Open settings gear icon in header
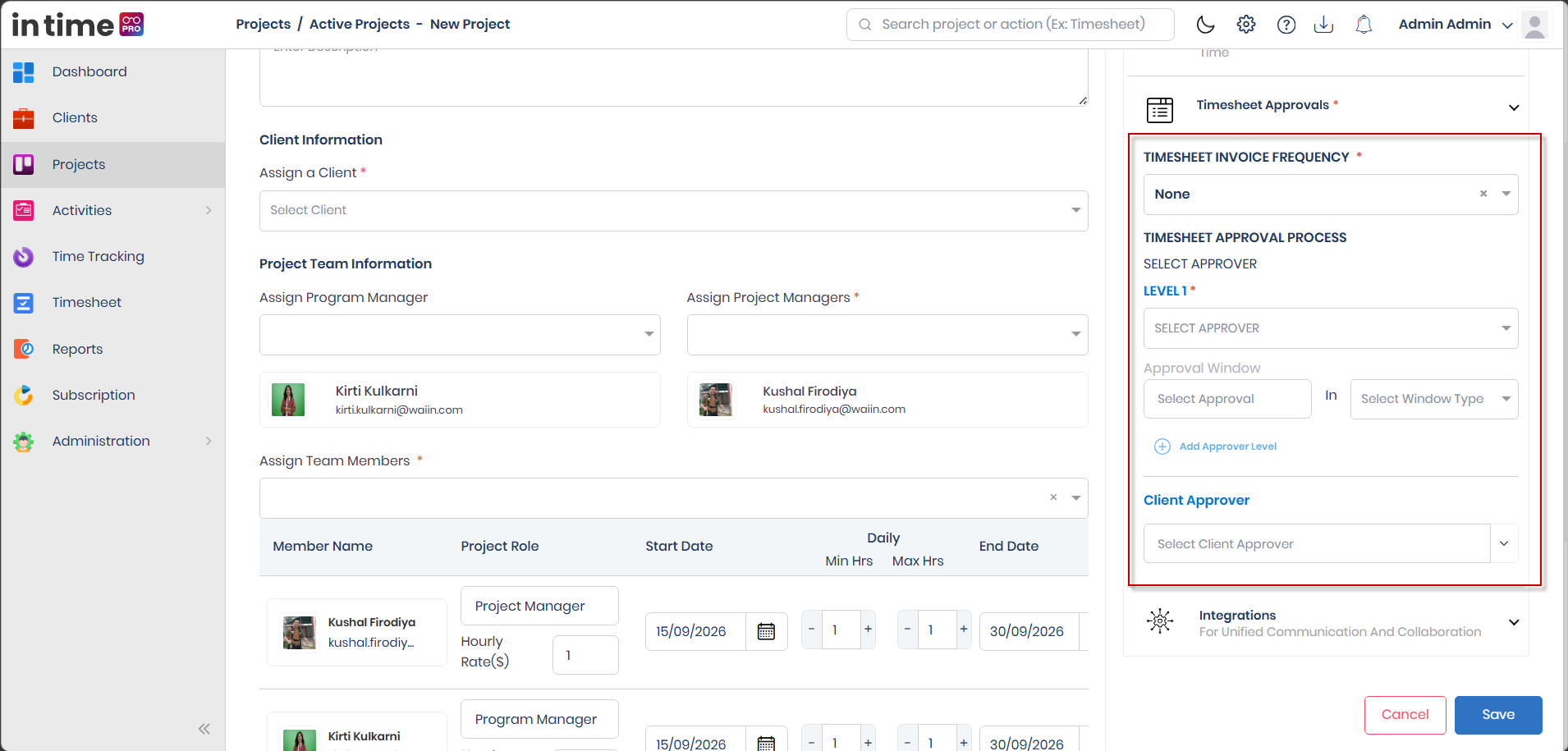 (x=1246, y=25)
